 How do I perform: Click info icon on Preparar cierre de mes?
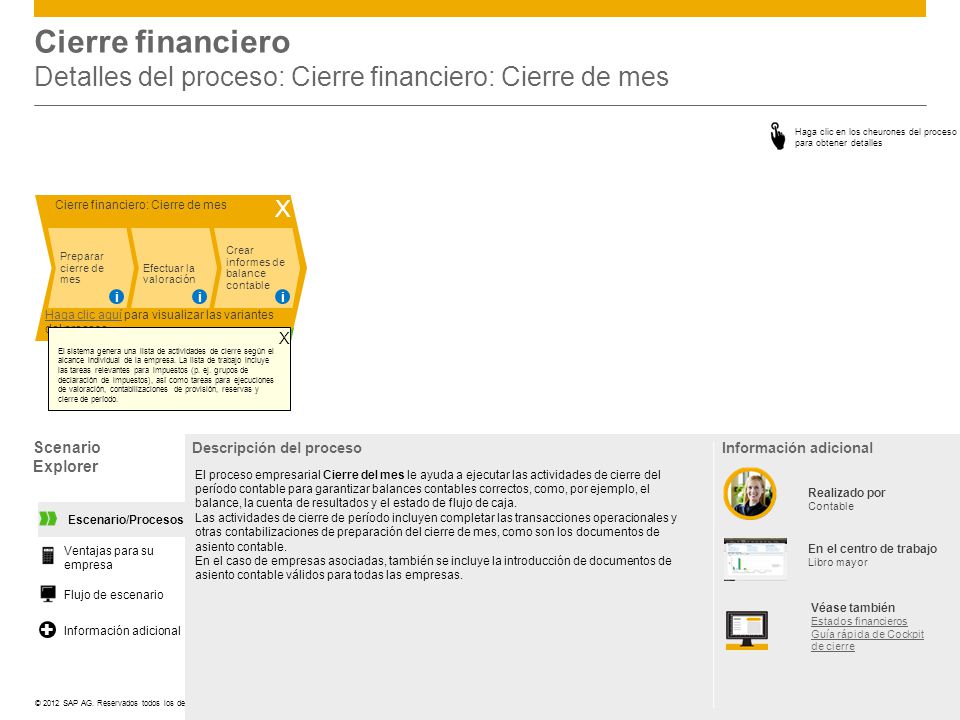[116, 297]
